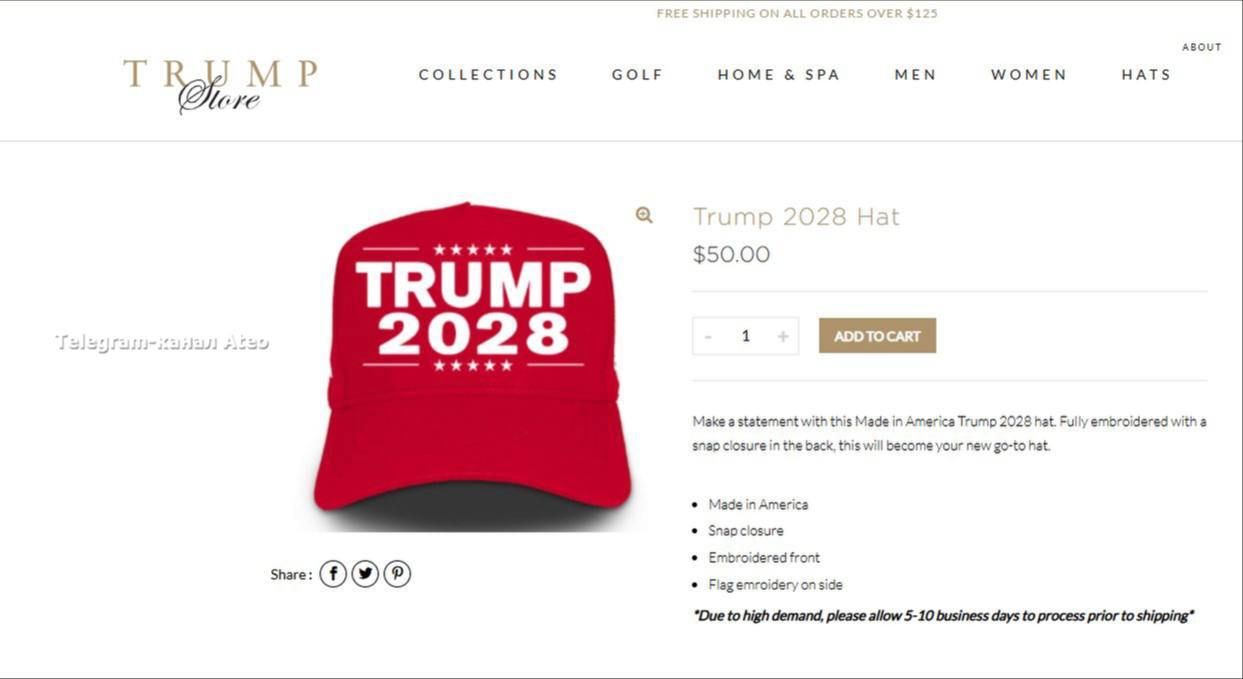
Task: Open the Collections menu
Action: tap(488, 75)
